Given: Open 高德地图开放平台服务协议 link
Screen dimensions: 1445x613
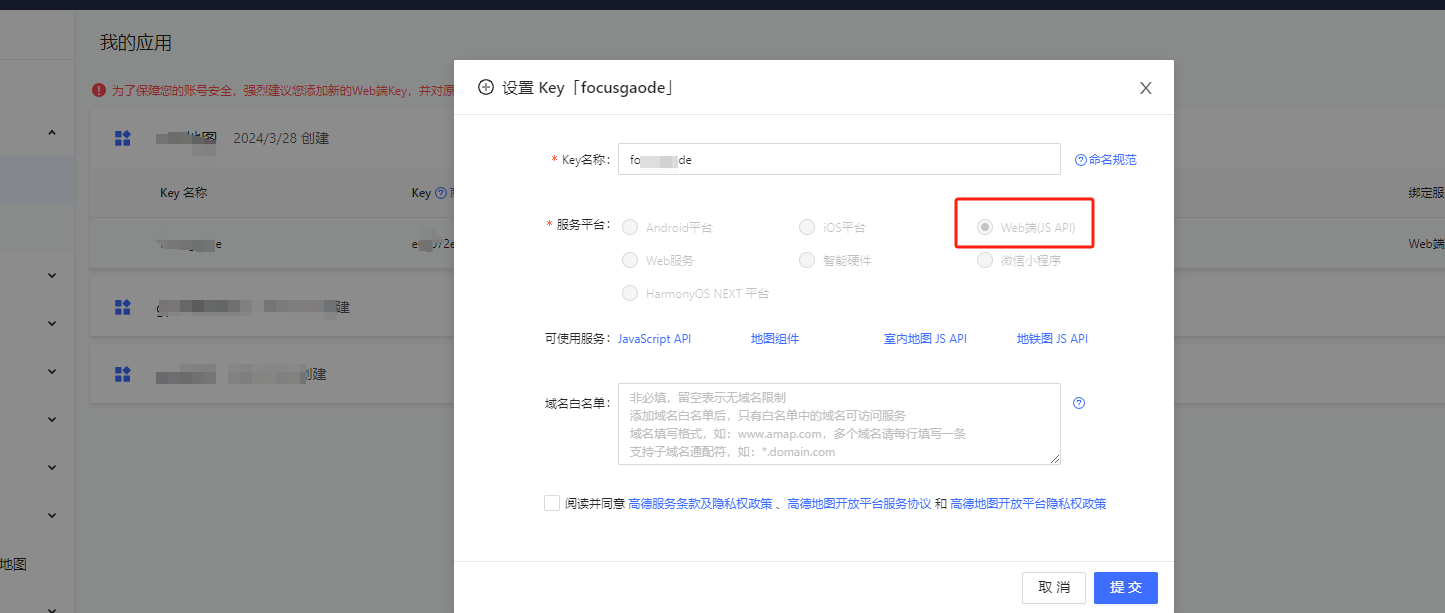Looking at the screenshot, I should coord(859,504).
